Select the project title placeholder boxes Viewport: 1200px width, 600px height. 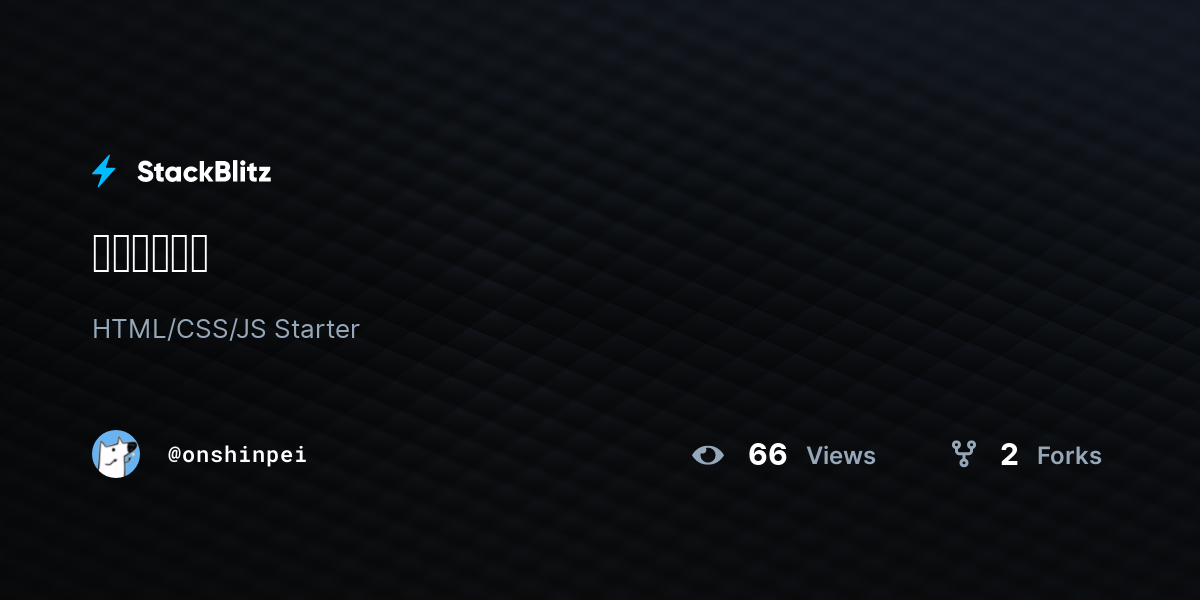pos(150,253)
